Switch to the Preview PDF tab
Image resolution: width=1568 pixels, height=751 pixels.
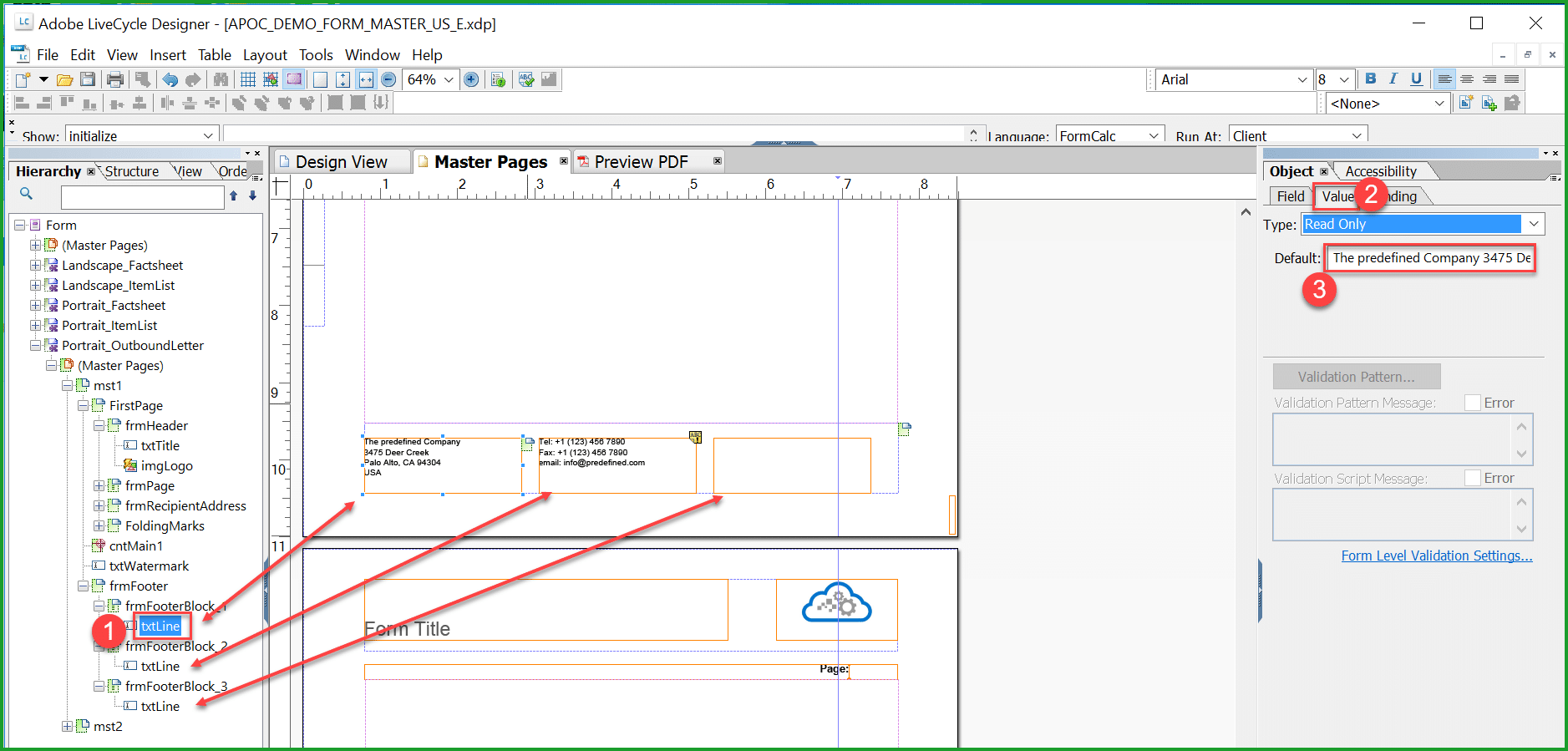[x=641, y=161]
